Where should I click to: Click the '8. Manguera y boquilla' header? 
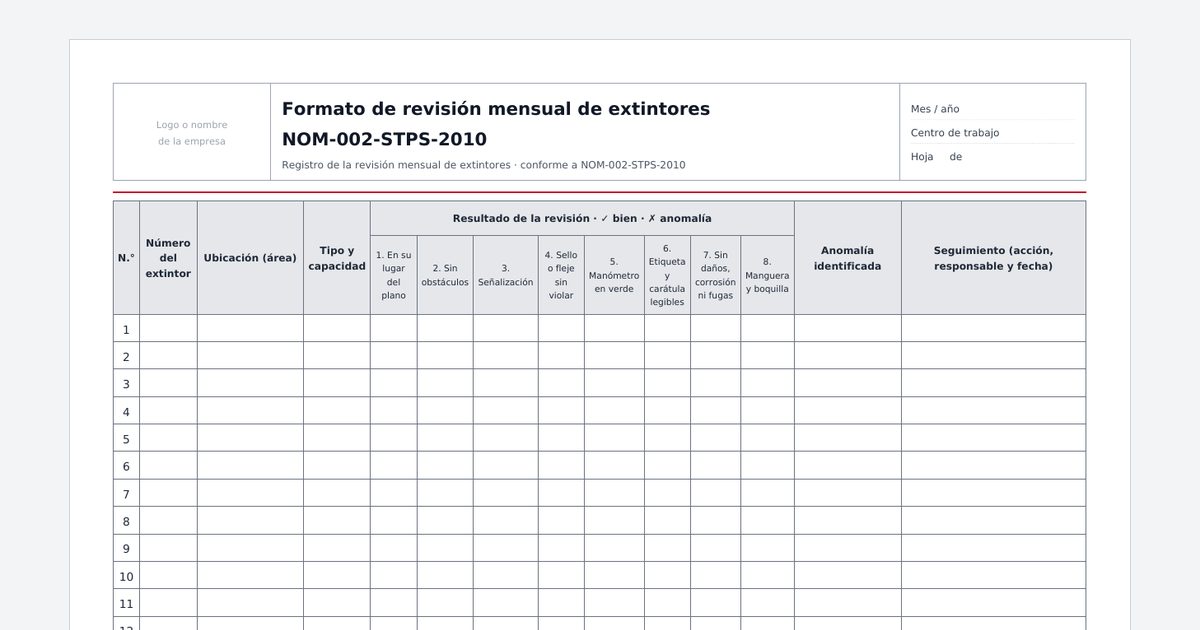(x=767, y=275)
